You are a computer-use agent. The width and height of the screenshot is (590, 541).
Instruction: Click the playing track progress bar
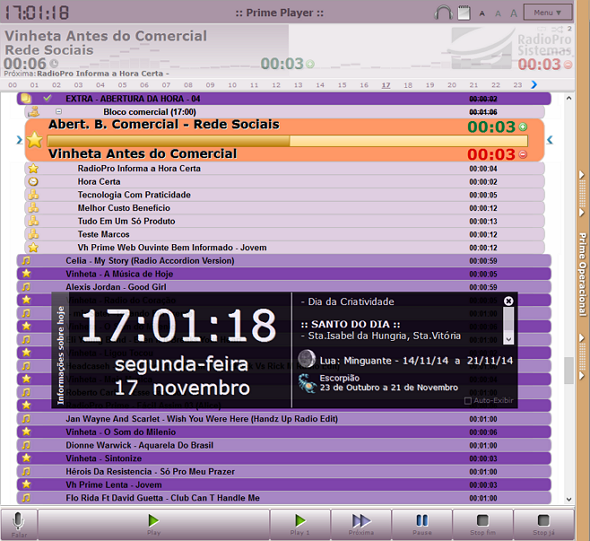click(x=287, y=141)
